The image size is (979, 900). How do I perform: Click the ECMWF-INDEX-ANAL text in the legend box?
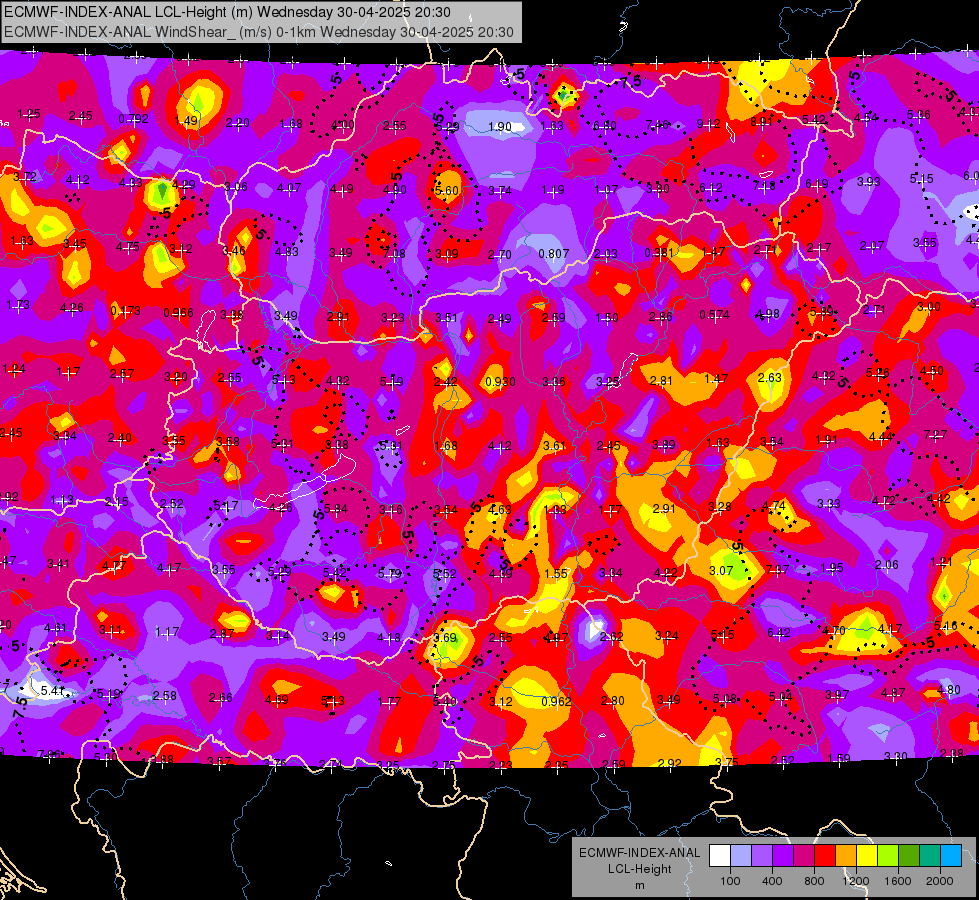point(639,853)
